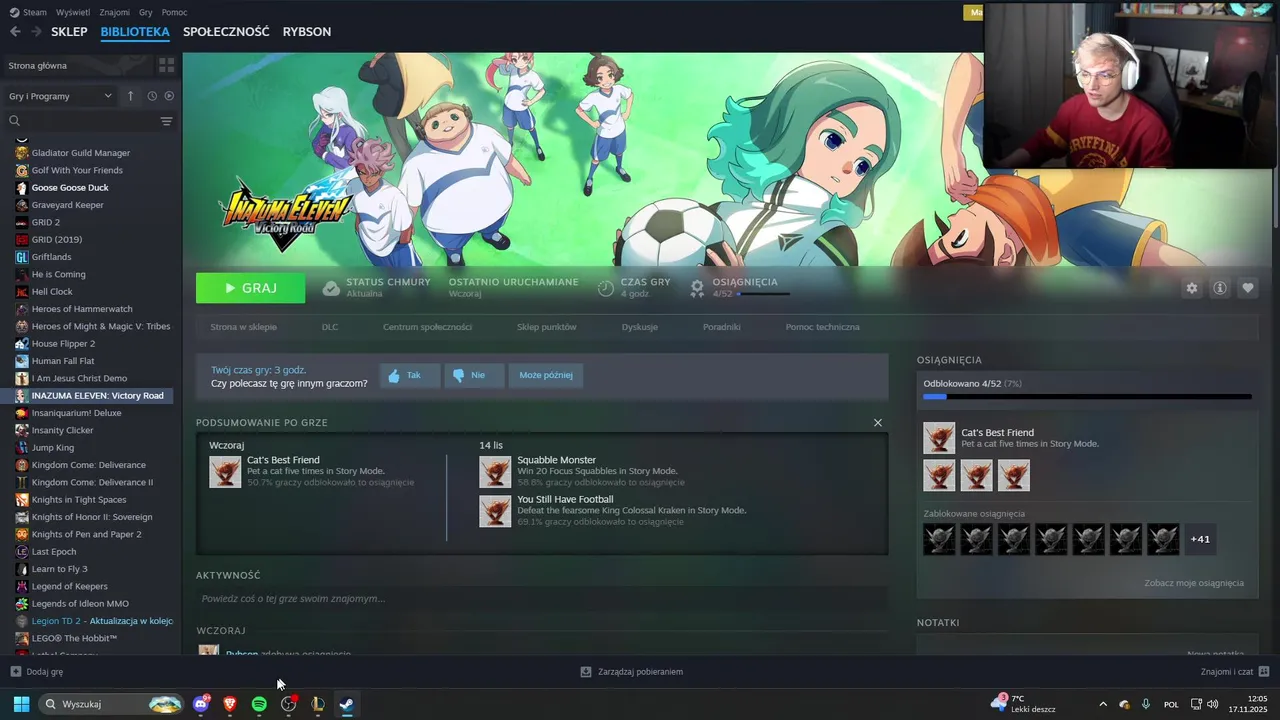Show recently played with the clock icon
The width and height of the screenshot is (1280, 720).
click(x=152, y=96)
